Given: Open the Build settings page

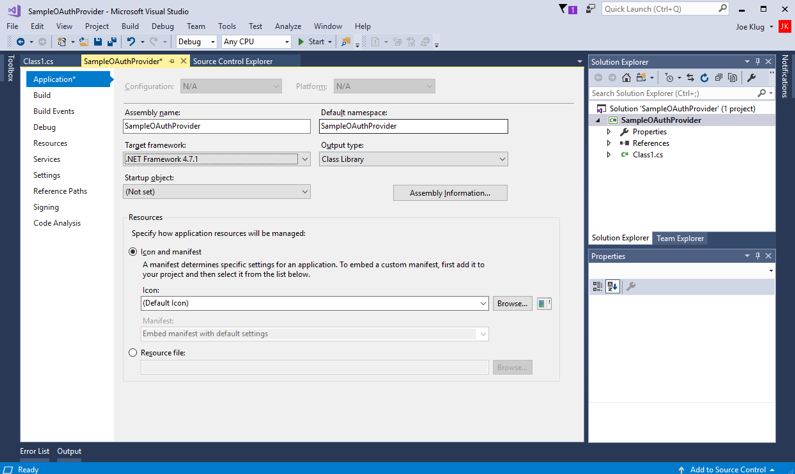Looking at the screenshot, I should click(x=42, y=95).
